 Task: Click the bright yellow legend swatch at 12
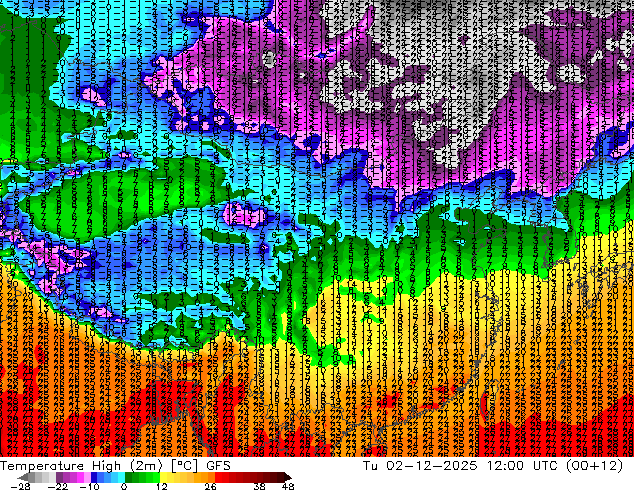coord(163,477)
